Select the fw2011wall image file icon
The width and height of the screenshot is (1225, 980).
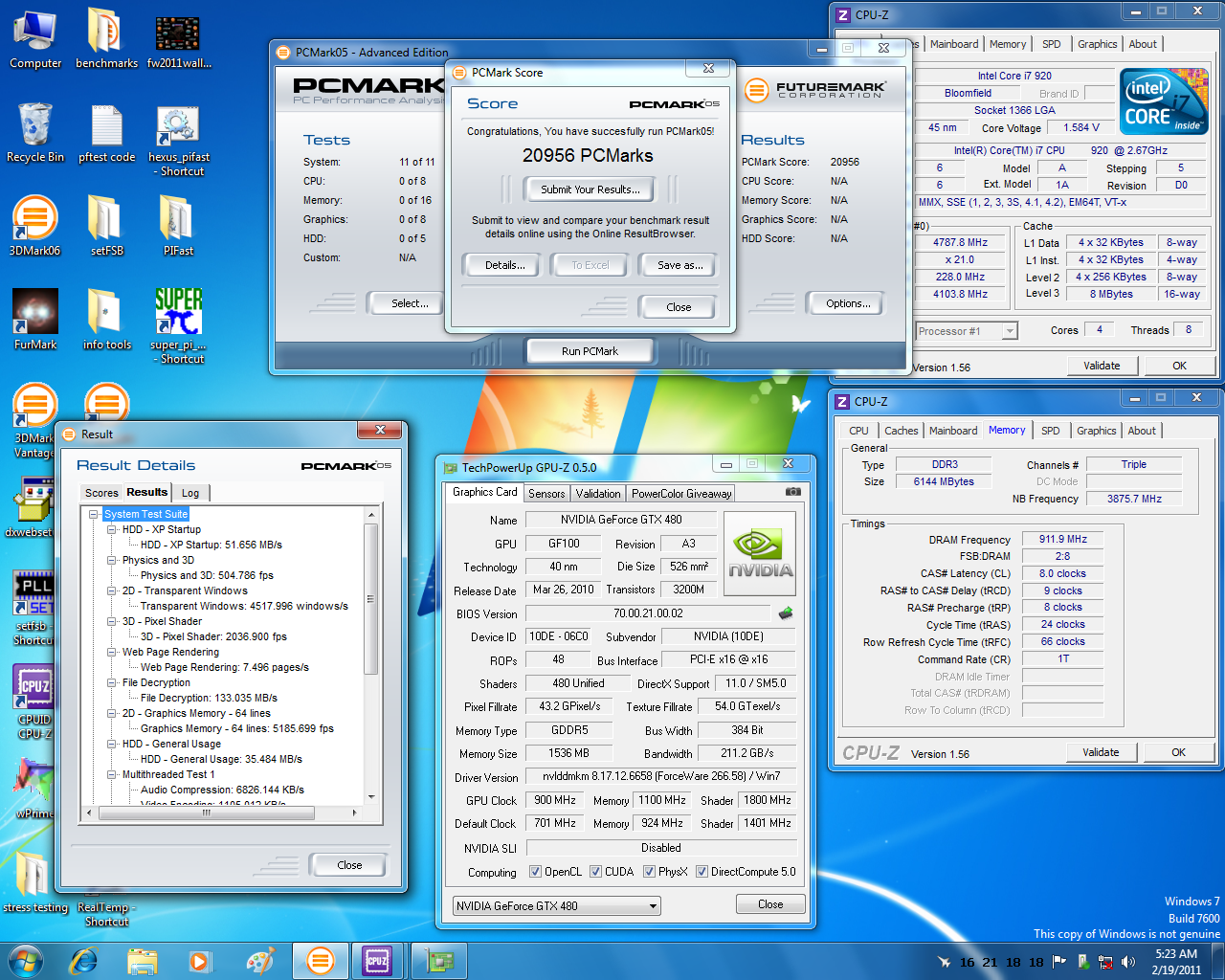pyautogui.click(x=179, y=39)
